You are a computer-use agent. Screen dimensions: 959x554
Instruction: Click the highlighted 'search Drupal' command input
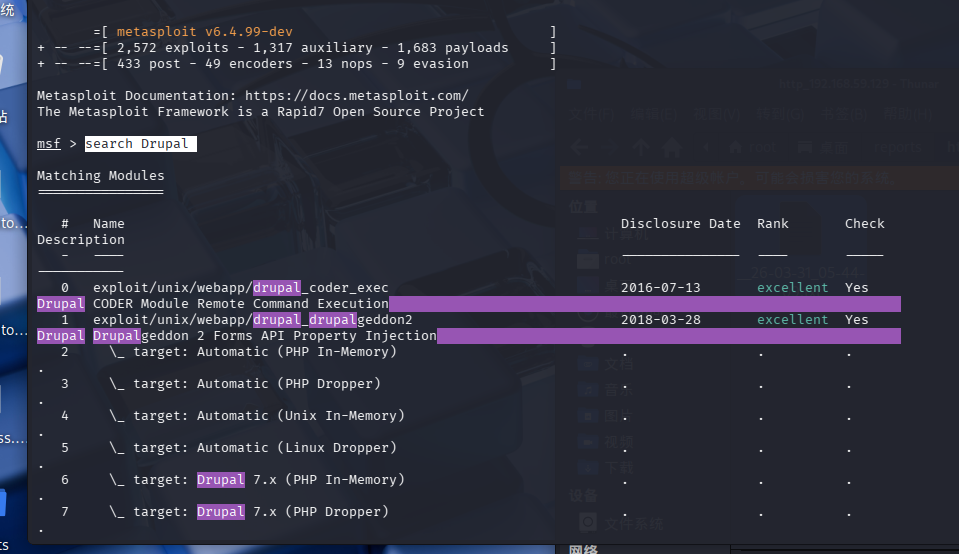click(x=141, y=144)
